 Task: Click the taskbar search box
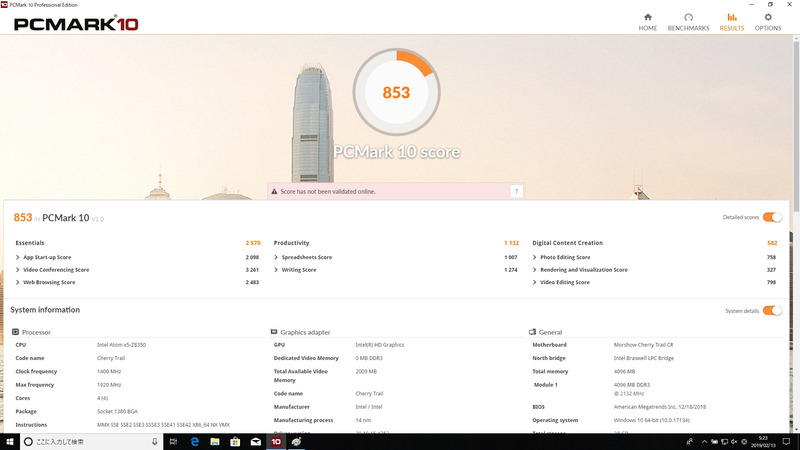point(91,442)
